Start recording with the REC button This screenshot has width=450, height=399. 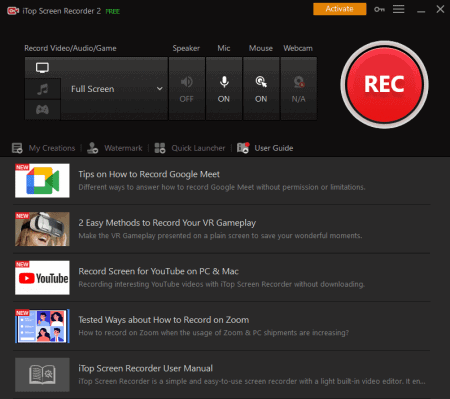click(x=384, y=84)
